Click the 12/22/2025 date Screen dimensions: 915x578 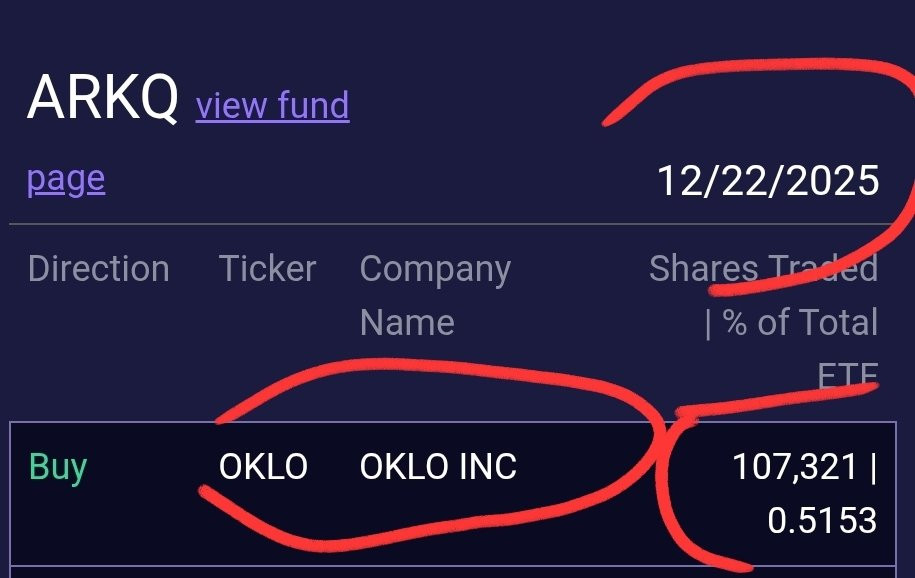coord(767,181)
